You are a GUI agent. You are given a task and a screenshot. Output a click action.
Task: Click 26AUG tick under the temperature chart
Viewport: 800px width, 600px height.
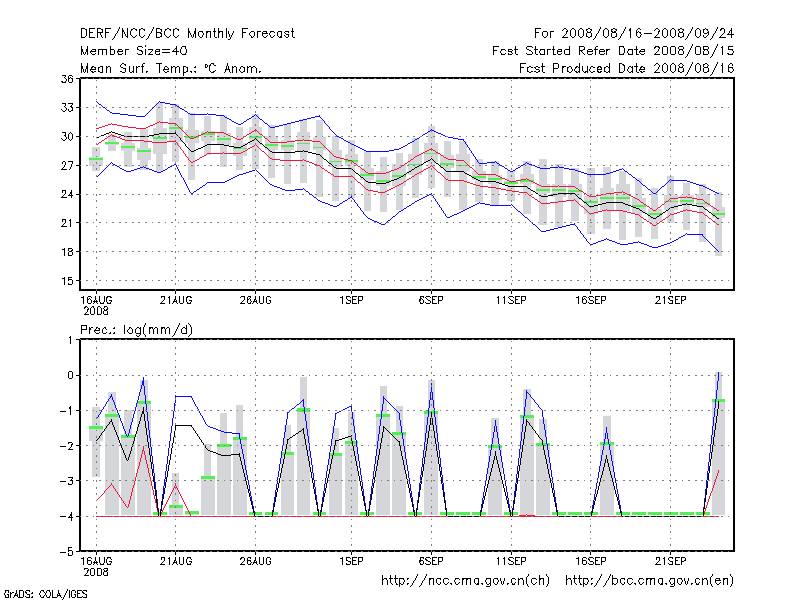(256, 299)
